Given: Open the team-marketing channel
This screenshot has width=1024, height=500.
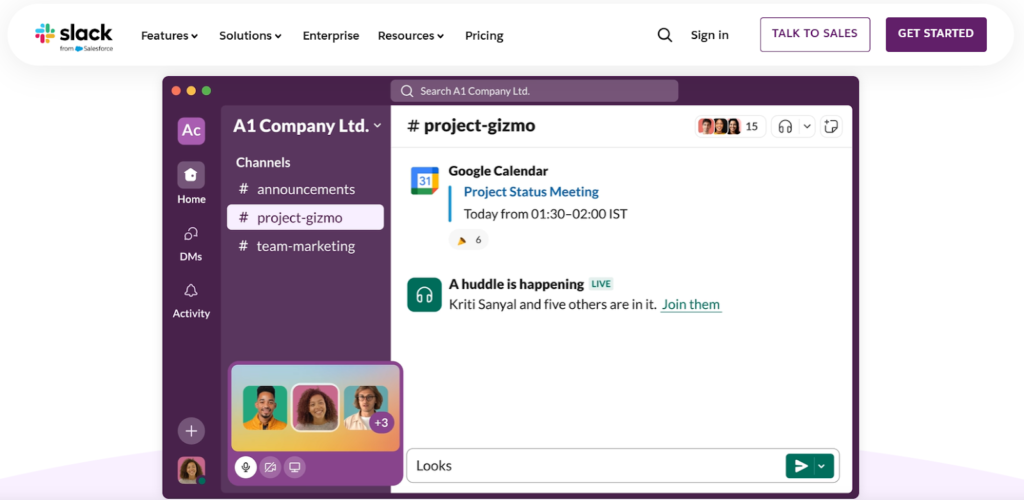Looking at the screenshot, I should 305,246.
